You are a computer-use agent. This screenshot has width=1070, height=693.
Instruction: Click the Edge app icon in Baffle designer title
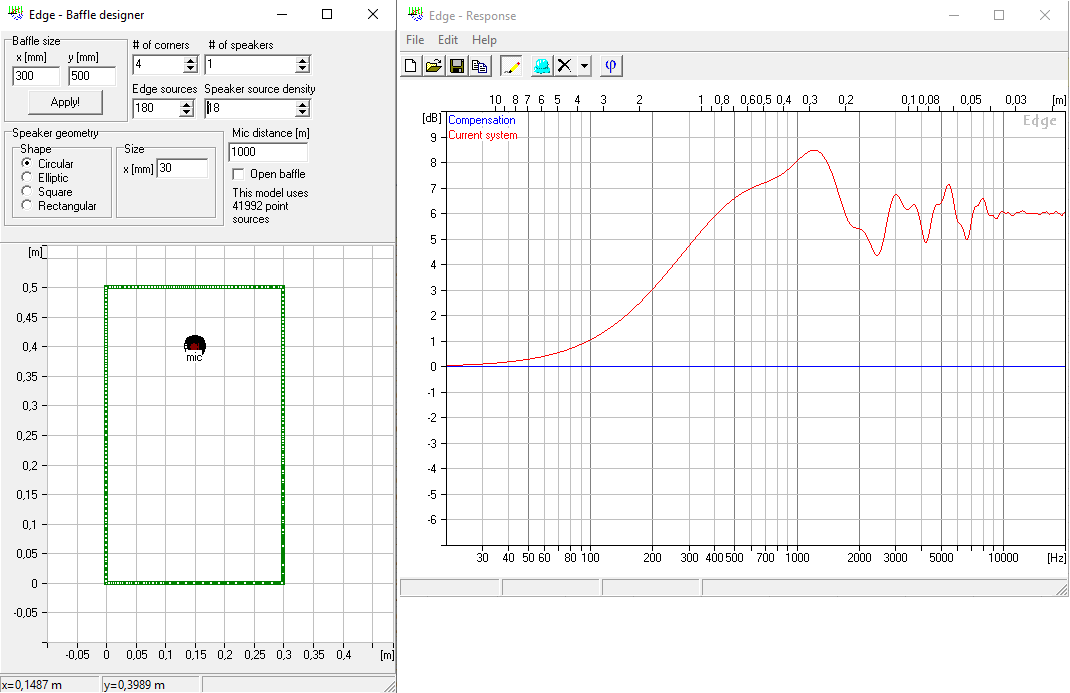(15, 14)
